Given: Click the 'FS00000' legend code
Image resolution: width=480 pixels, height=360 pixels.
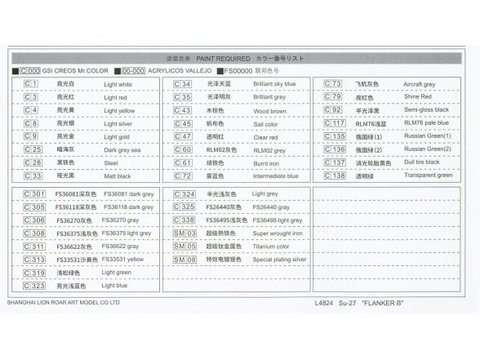Looking at the screenshot, I should (x=238, y=71).
